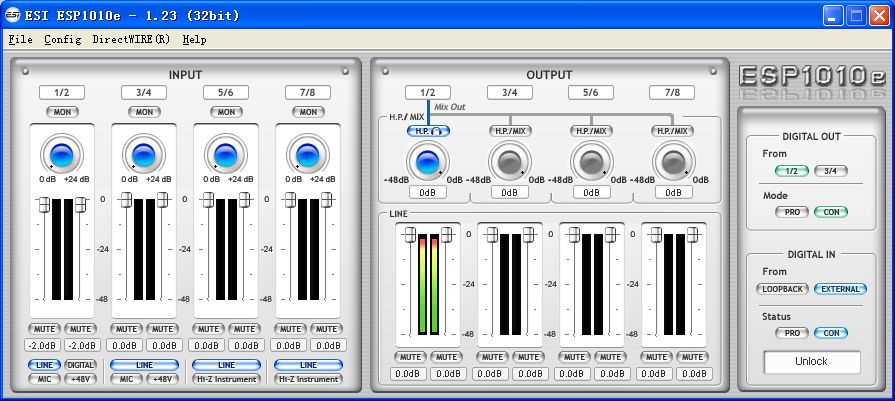This screenshot has height=401, width=895.
Task: Click the output 1/2 headphone volume knob
Action: (x=428, y=162)
